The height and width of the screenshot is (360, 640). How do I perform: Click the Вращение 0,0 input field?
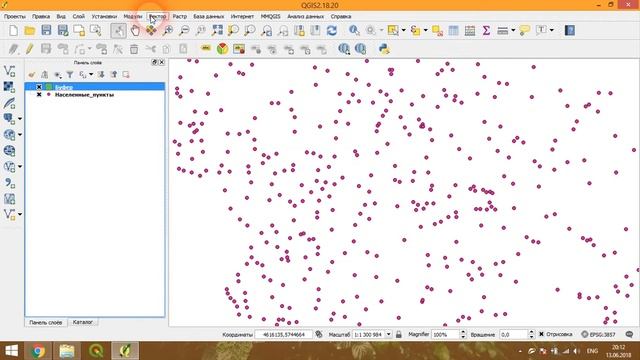point(513,334)
